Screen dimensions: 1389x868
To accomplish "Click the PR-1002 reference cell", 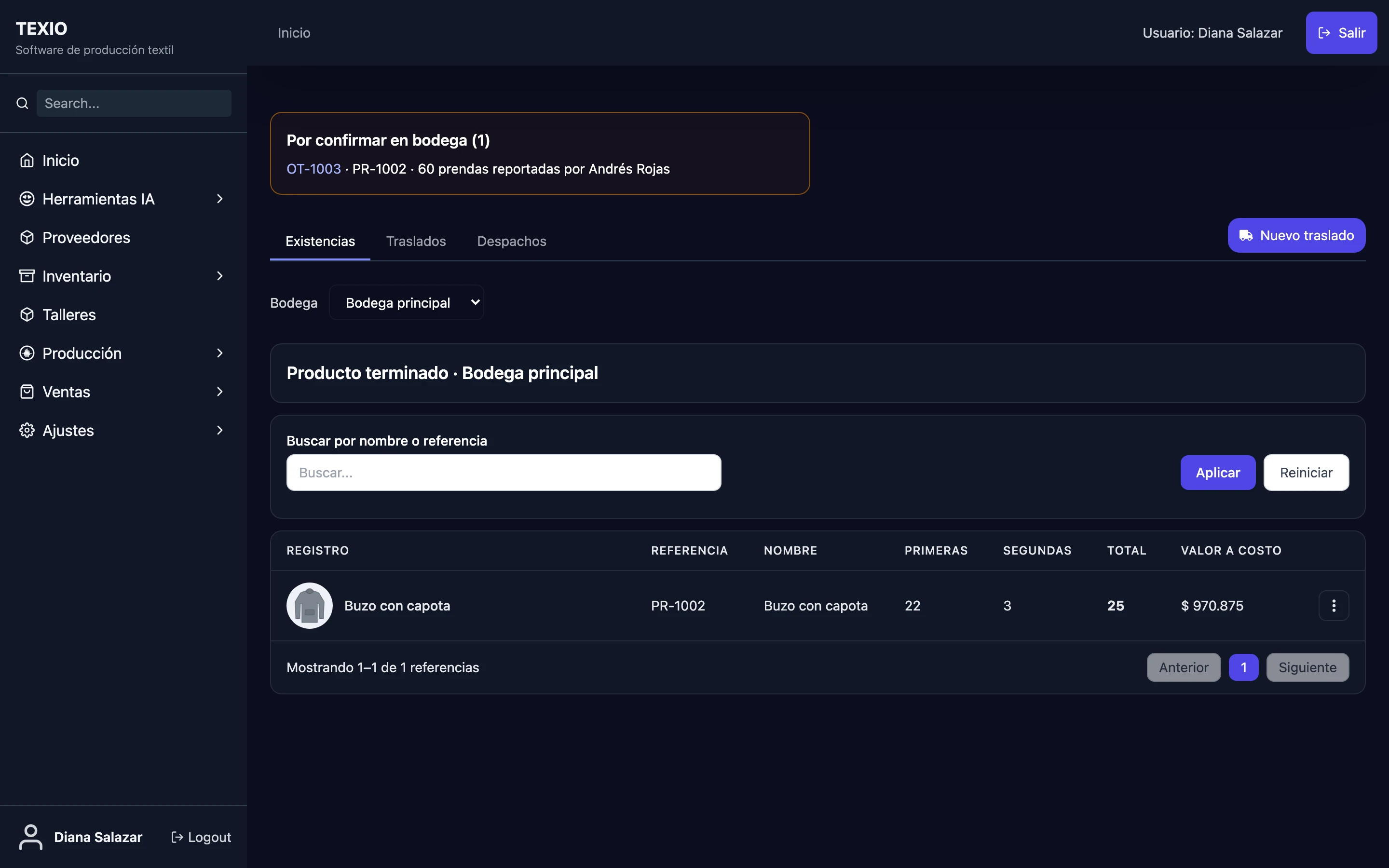I will [678, 606].
